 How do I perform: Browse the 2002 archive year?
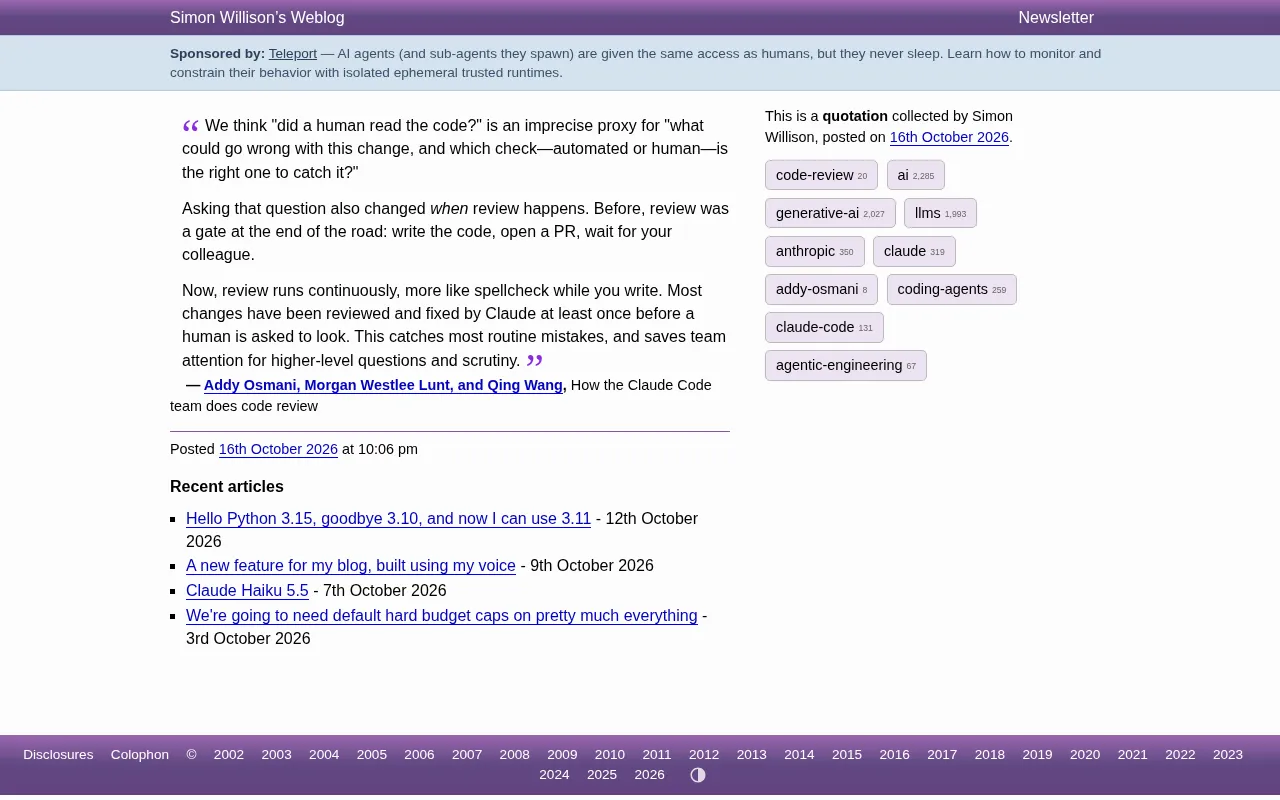click(x=228, y=755)
